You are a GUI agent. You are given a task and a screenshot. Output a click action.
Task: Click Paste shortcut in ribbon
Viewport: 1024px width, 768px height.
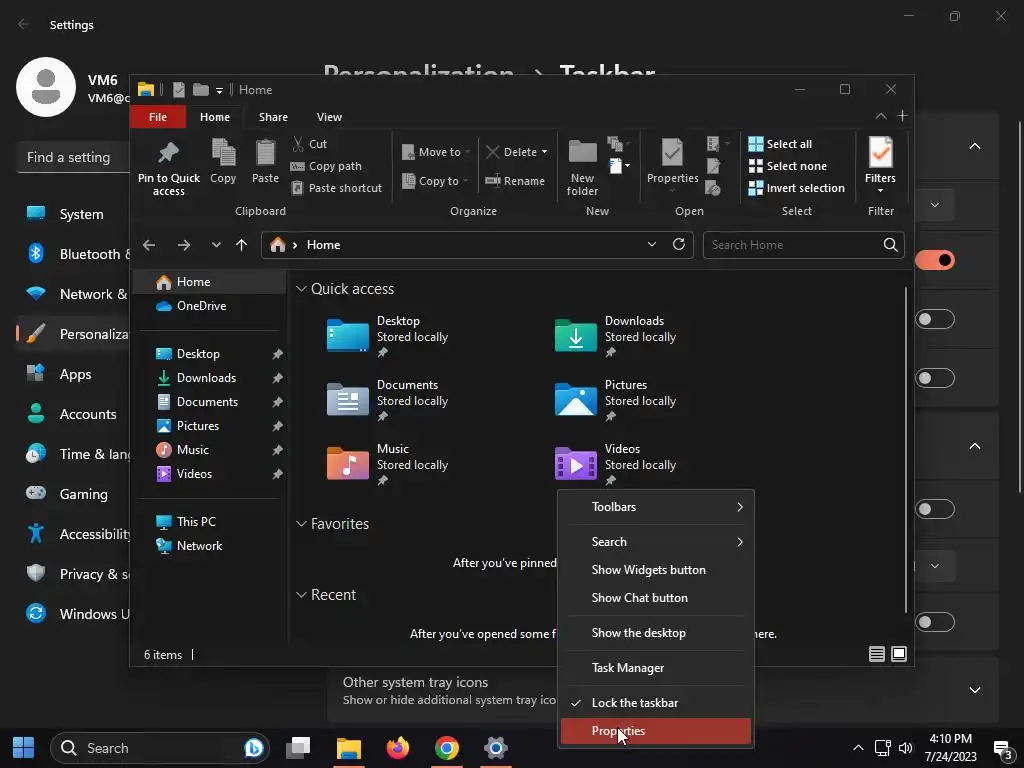[x=337, y=188]
